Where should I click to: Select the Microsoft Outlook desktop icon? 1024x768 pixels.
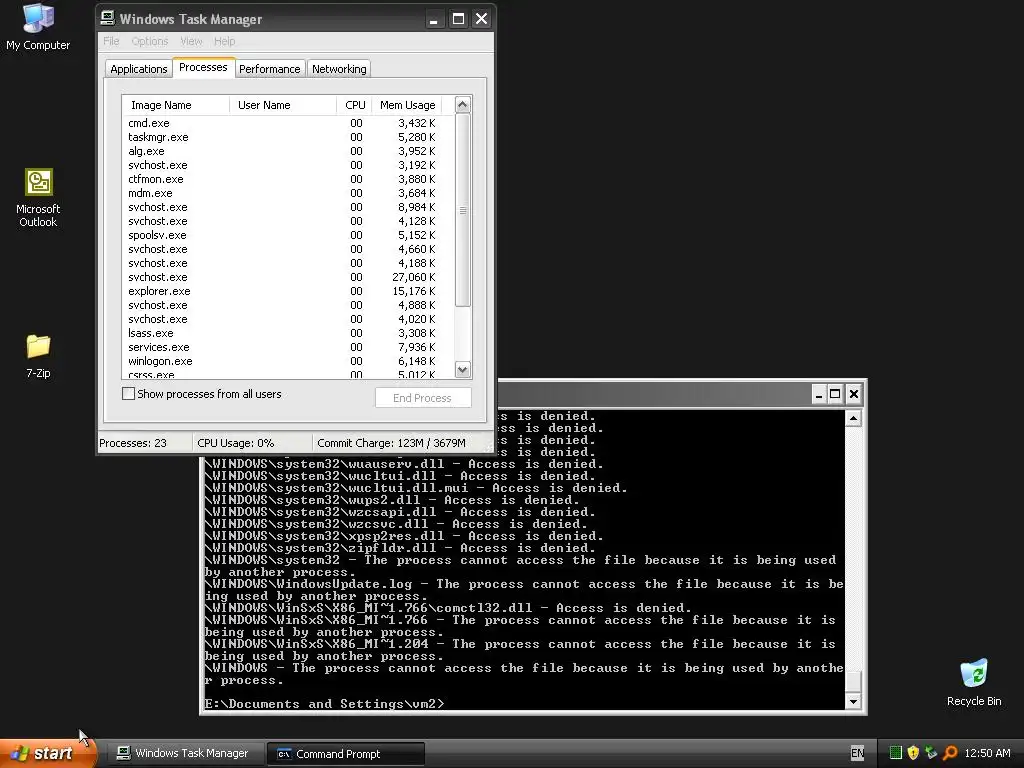(38, 197)
